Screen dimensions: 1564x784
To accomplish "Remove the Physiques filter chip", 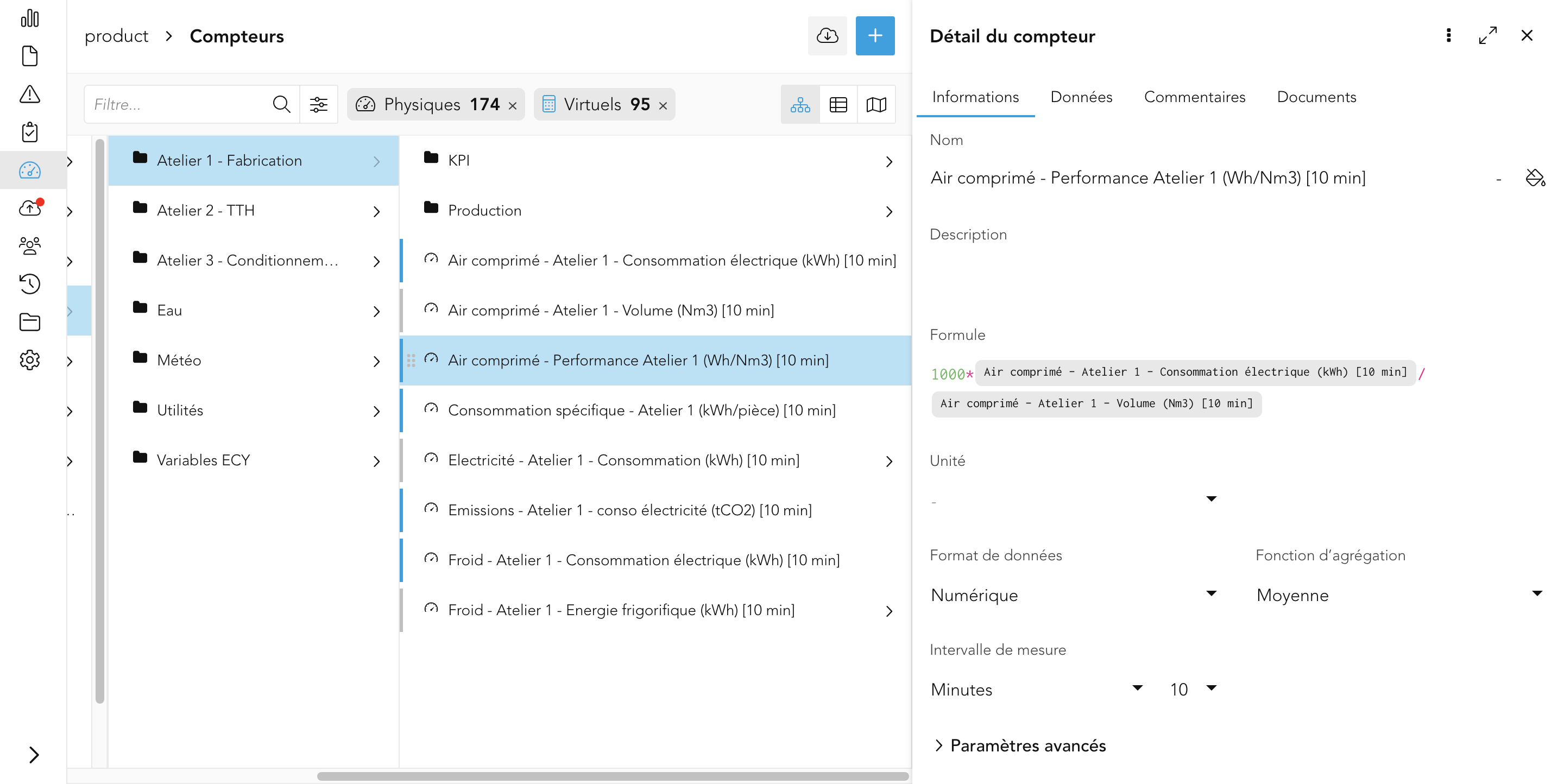I will [x=513, y=105].
